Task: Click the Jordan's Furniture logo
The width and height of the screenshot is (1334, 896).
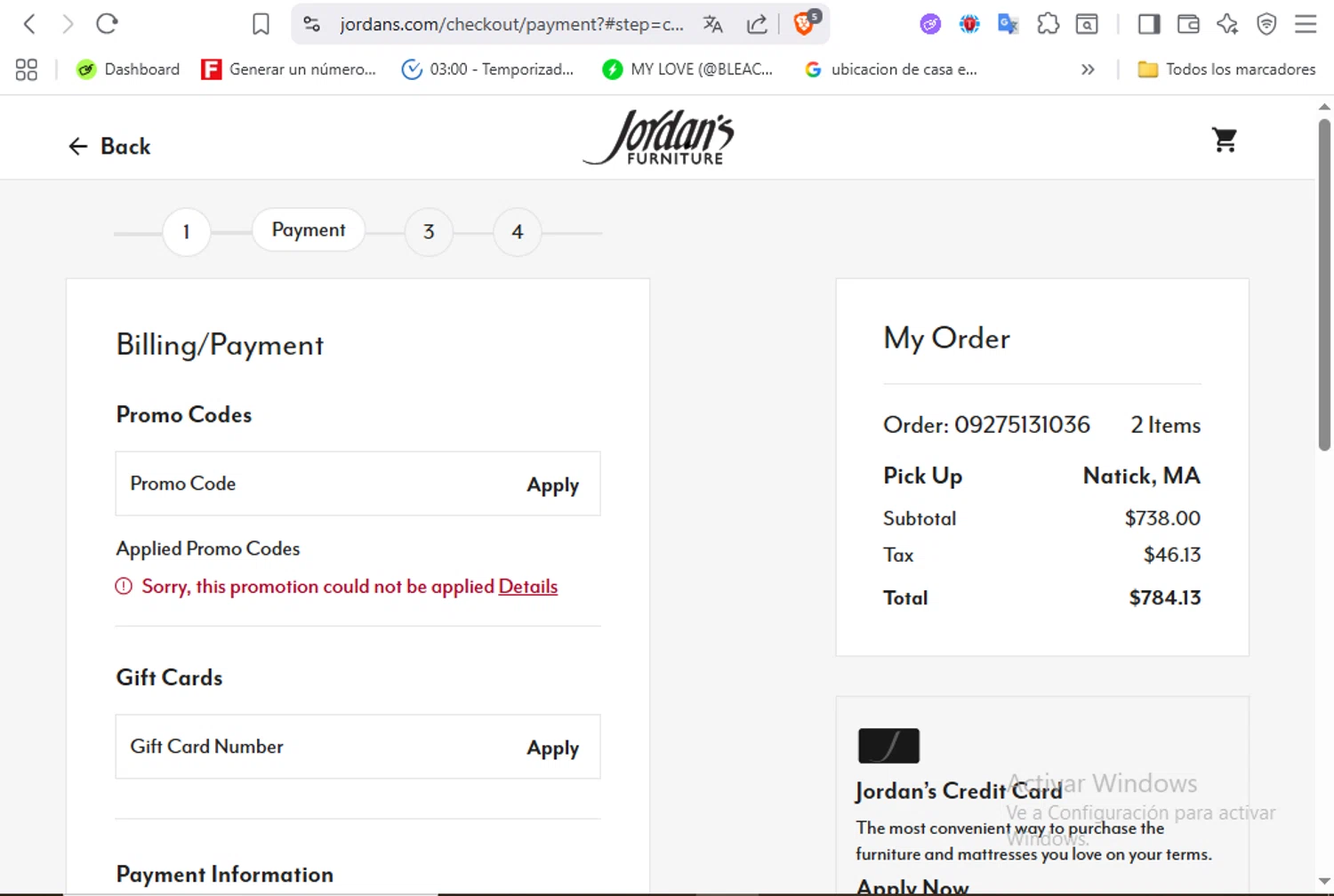Action: pos(659,138)
